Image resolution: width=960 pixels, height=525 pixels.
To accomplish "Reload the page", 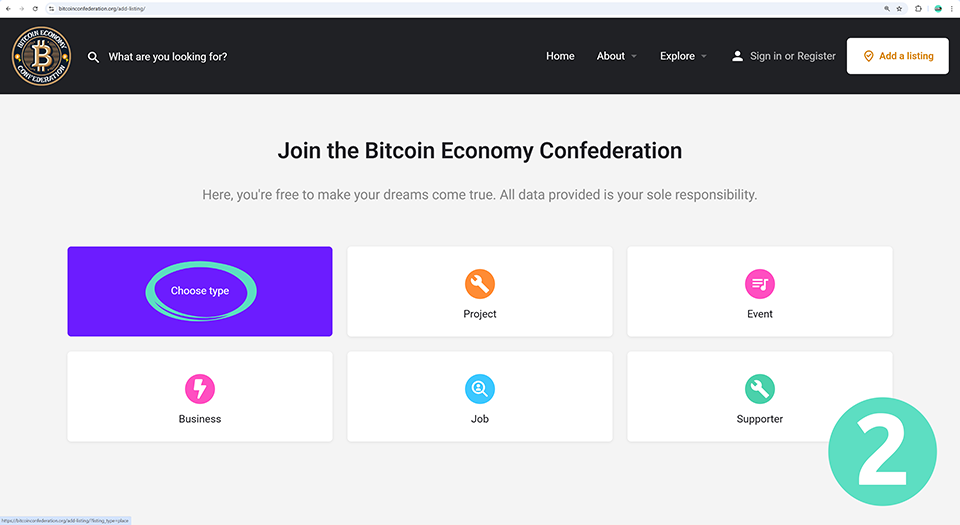I will point(35,8).
